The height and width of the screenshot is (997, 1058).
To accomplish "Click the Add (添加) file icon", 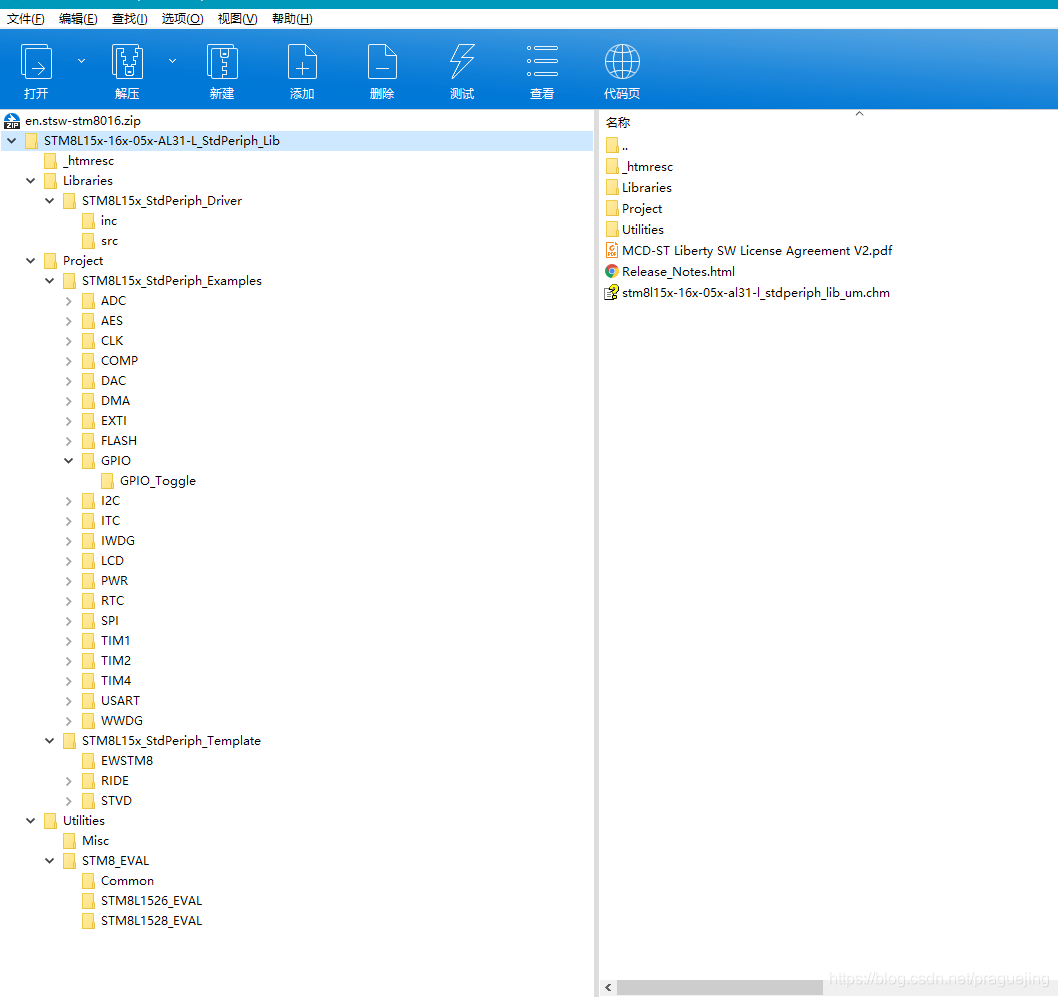I will point(302,62).
